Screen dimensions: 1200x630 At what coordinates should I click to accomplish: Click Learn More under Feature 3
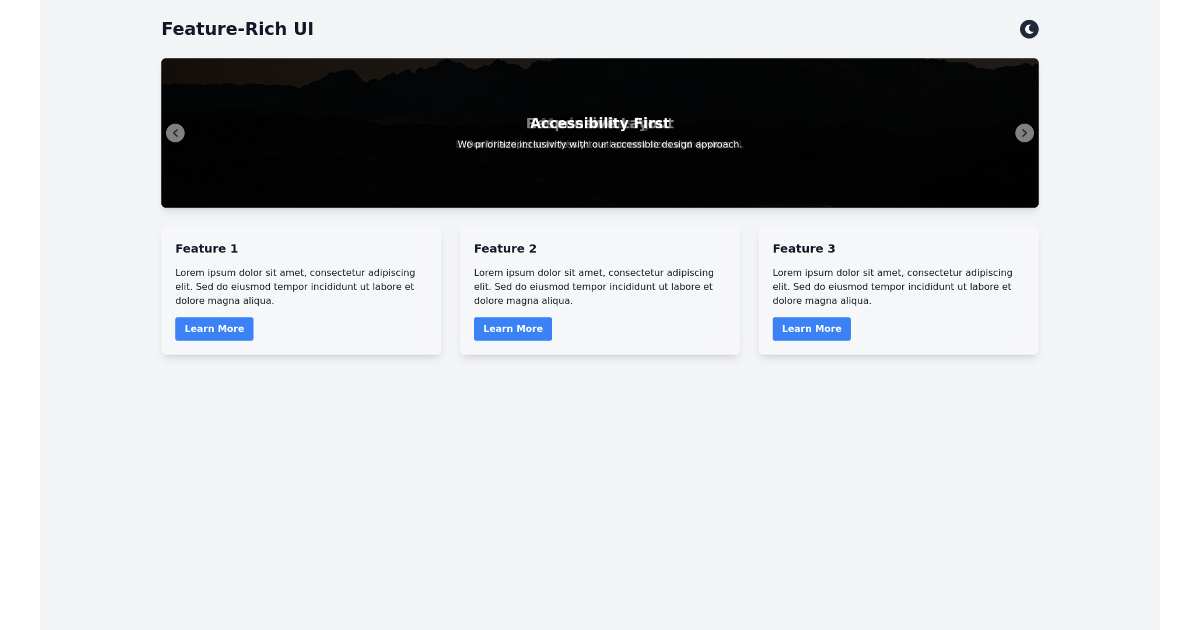(x=811, y=328)
